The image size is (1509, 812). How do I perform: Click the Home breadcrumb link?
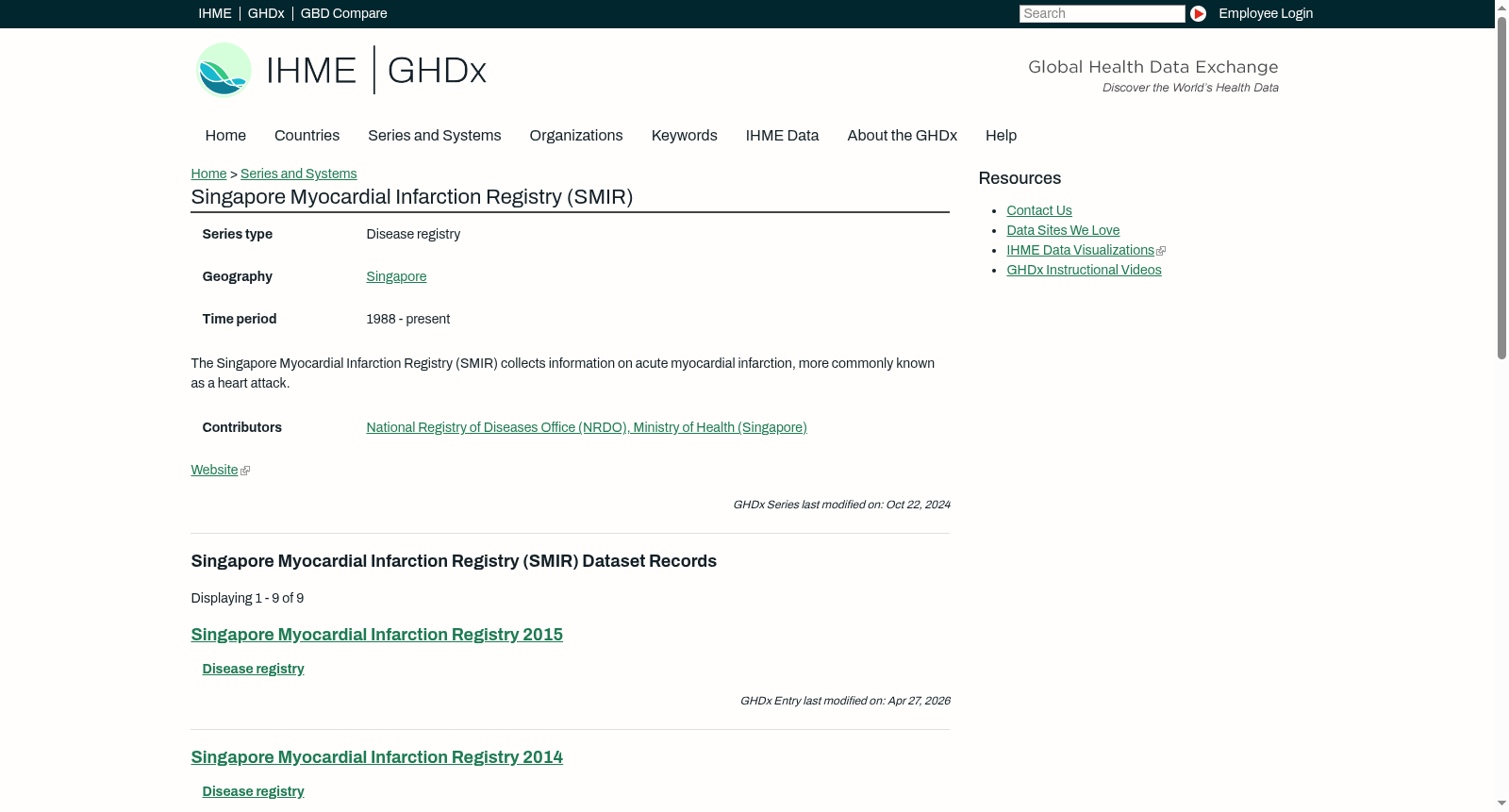208,174
